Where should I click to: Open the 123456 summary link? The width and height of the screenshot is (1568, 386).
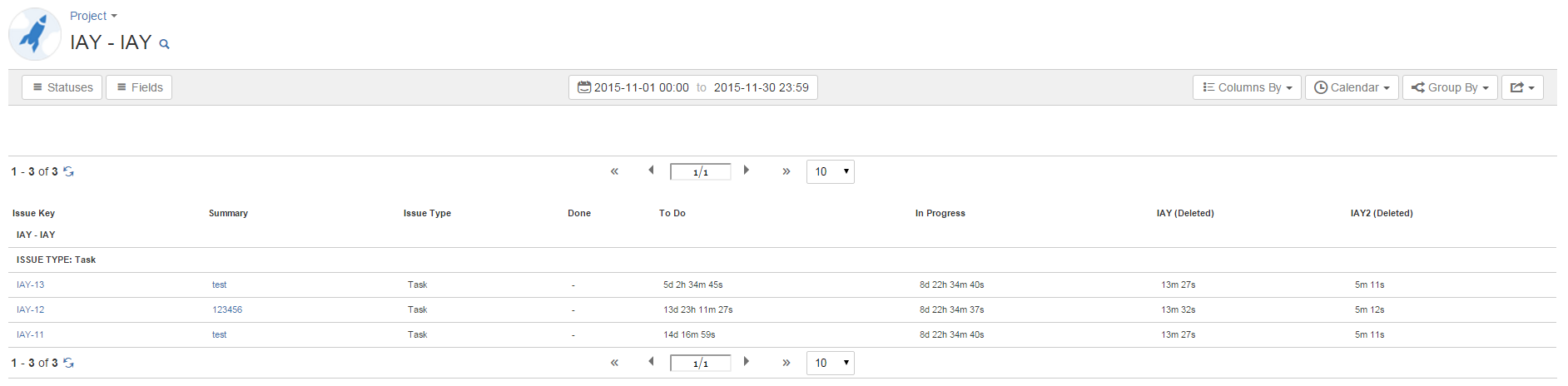227,309
